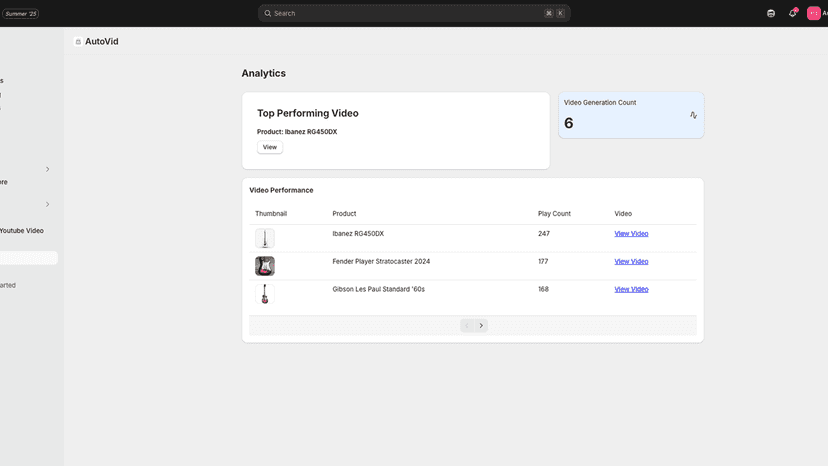Go to next page of Video Performance
This screenshot has width=828, height=466.
[481, 325]
